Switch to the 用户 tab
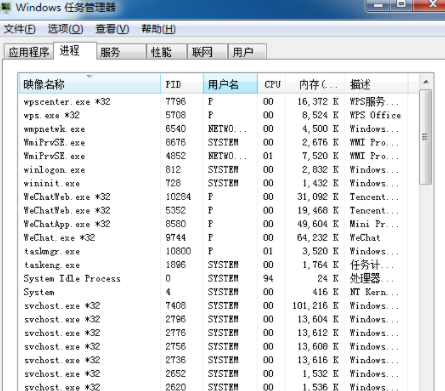445x391 pixels. pyautogui.click(x=247, y=52)
